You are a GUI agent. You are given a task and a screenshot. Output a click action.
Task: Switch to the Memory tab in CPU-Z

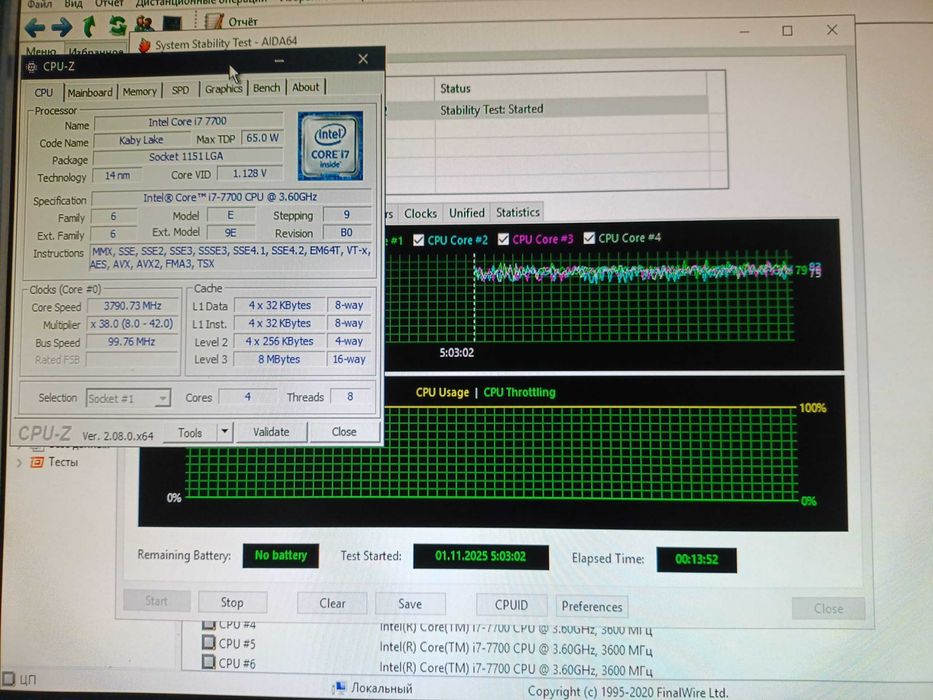coord(139,91)
